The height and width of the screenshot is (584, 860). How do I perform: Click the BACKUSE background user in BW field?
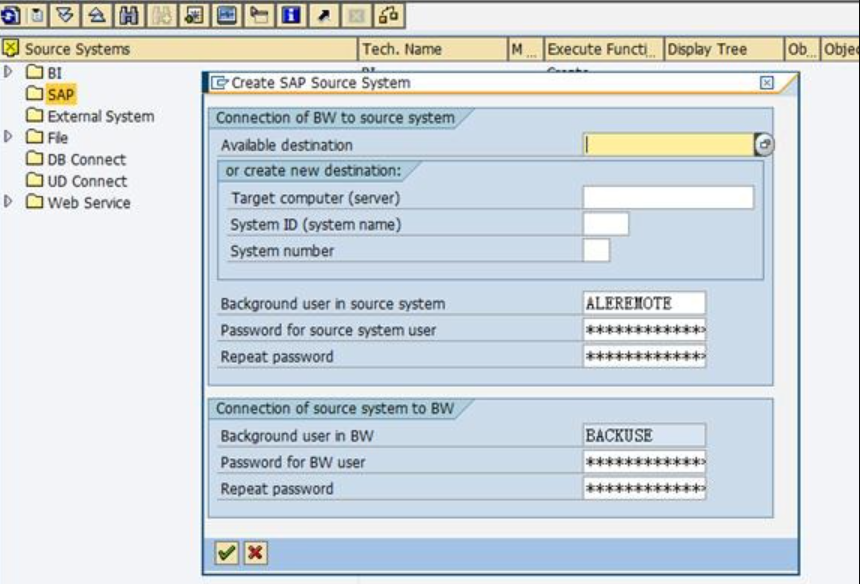click(644, 435)
